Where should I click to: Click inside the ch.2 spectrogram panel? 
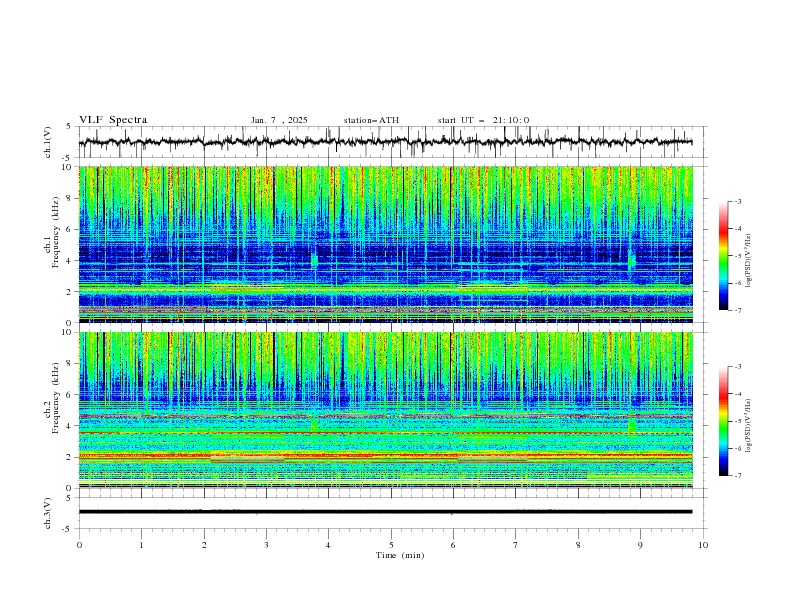tap(385, 410)
